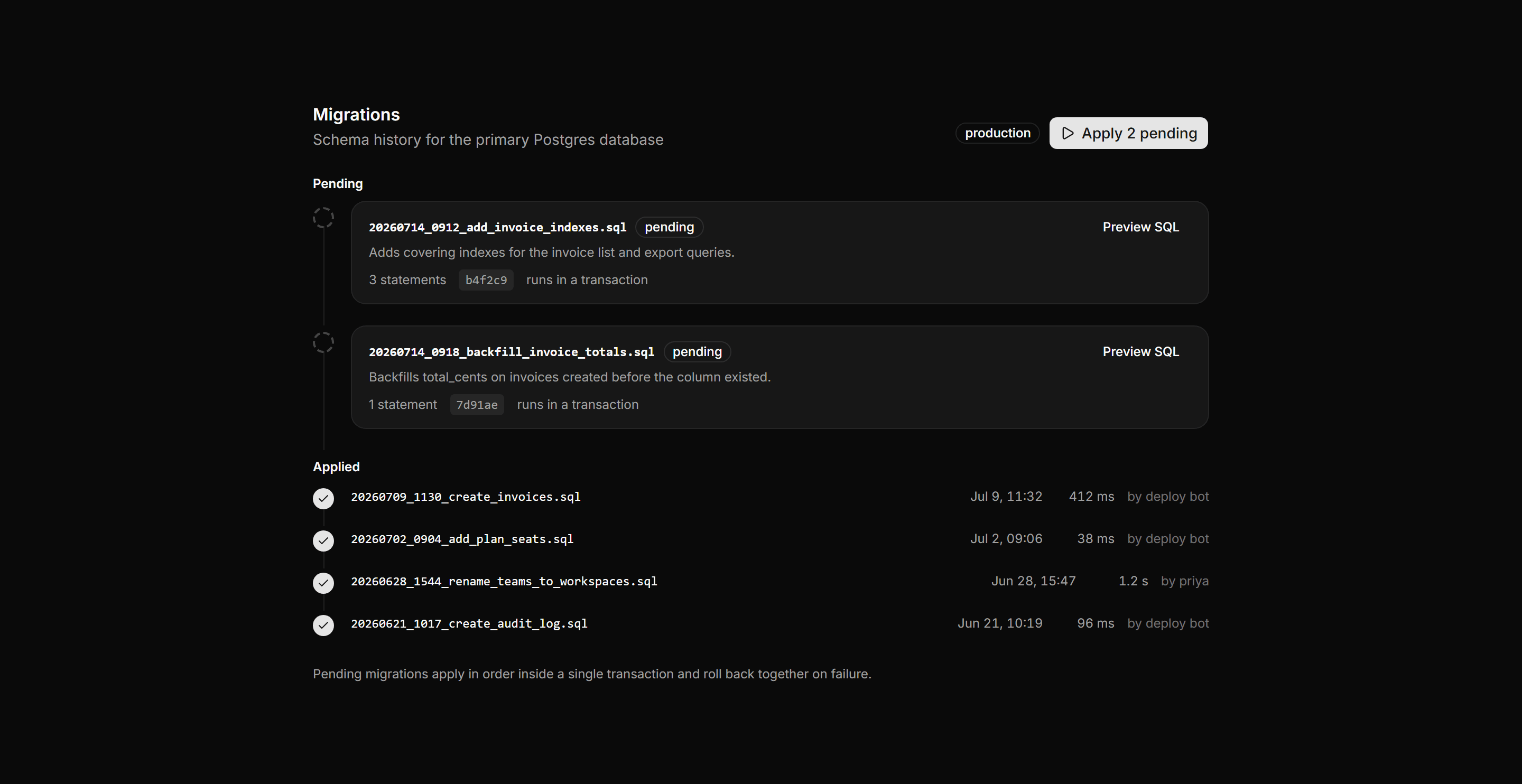
Task: Click the play icon in Apply button
Action: (x=1068, y=133)
